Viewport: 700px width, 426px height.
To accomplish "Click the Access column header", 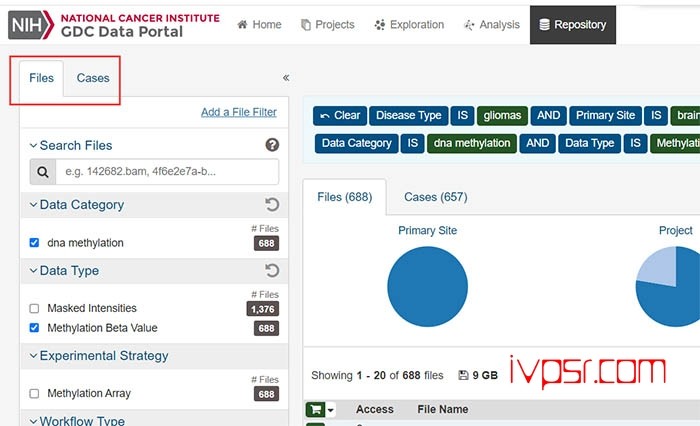I will click(375, 409).
